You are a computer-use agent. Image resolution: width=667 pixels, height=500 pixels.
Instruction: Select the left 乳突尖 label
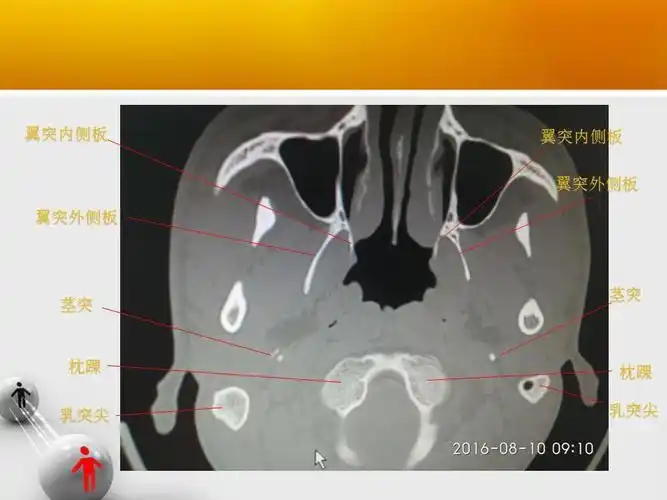(82, 413)
